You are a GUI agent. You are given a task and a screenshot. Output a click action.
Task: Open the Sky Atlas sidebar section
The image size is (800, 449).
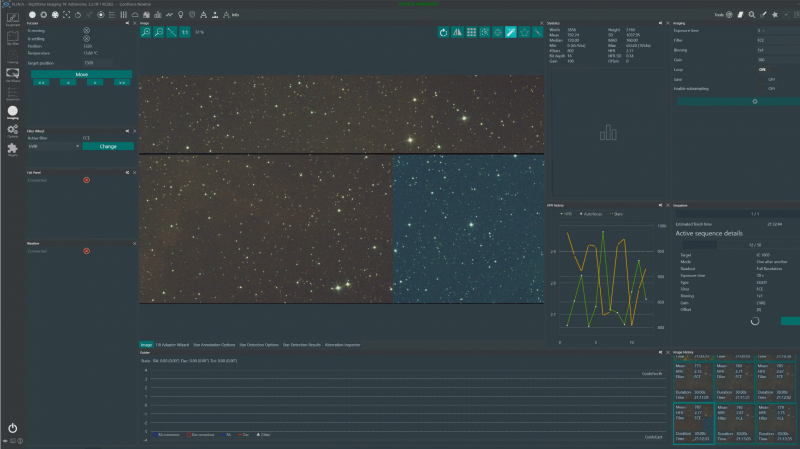point(12,38)
